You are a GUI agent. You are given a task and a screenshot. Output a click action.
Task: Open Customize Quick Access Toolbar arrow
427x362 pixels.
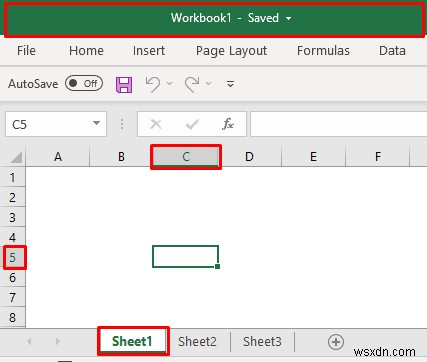(230, 84)
